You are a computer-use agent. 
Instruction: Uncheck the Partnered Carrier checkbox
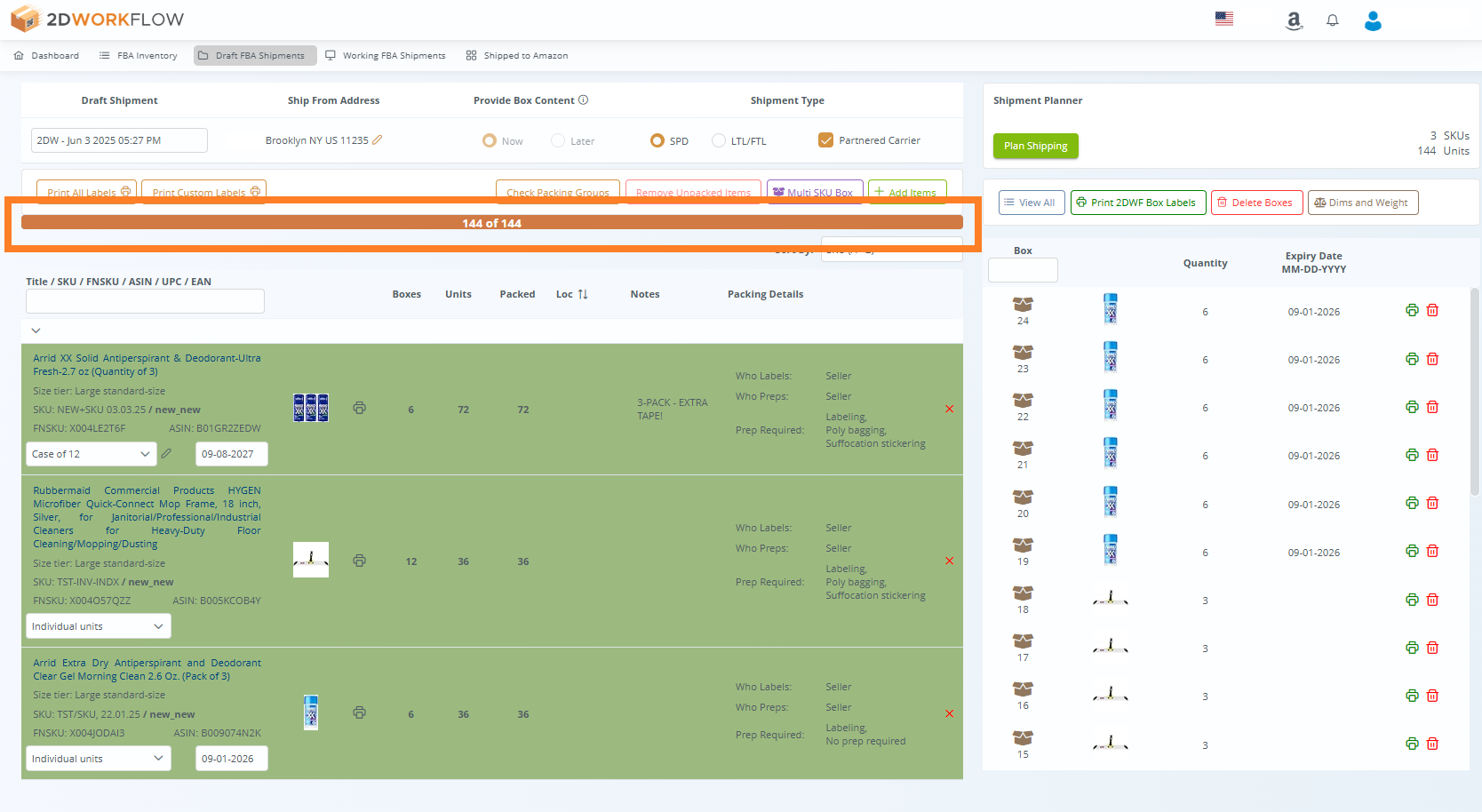826,139
